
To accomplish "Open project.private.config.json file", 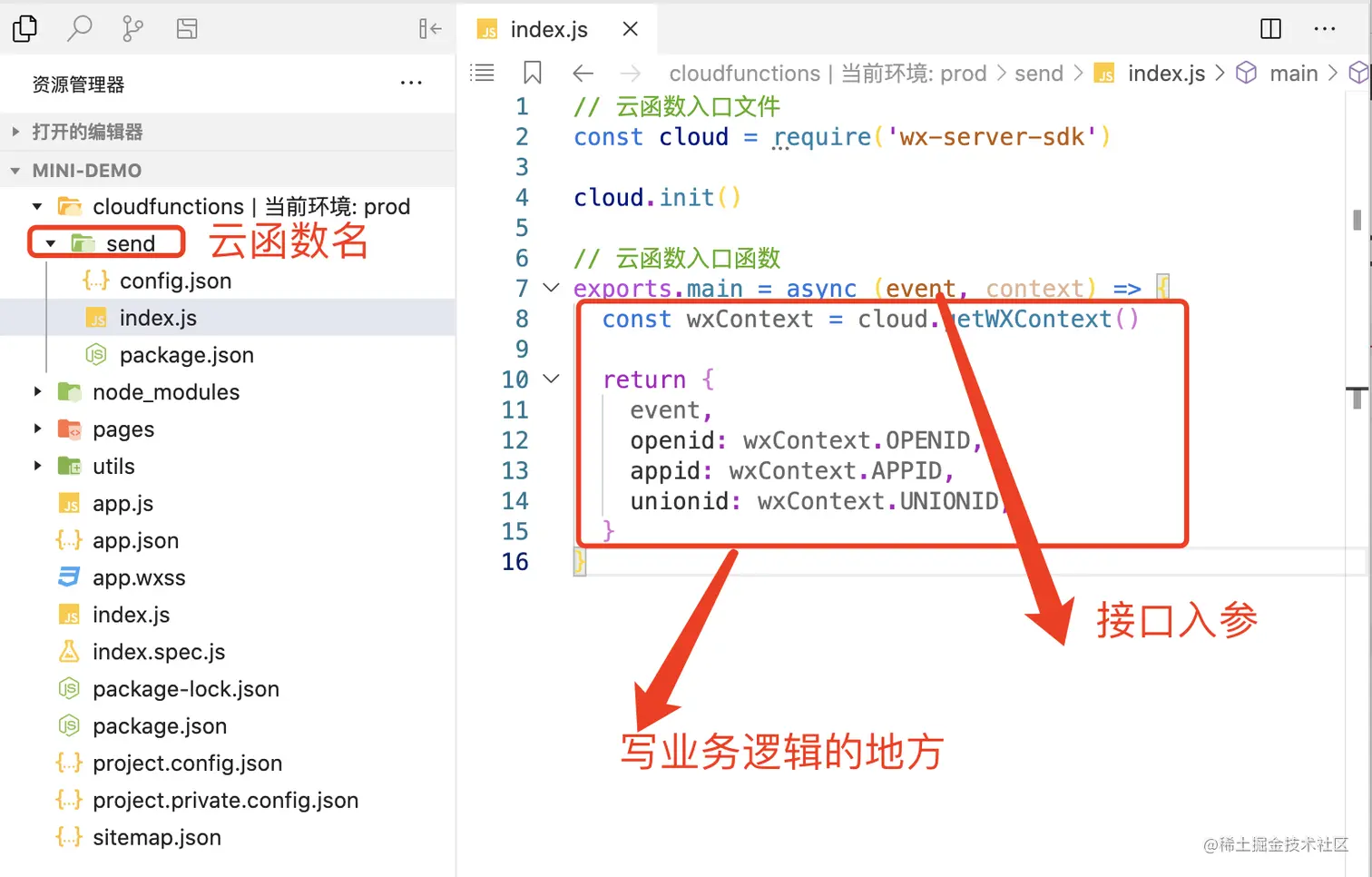I will coord(228,801).
